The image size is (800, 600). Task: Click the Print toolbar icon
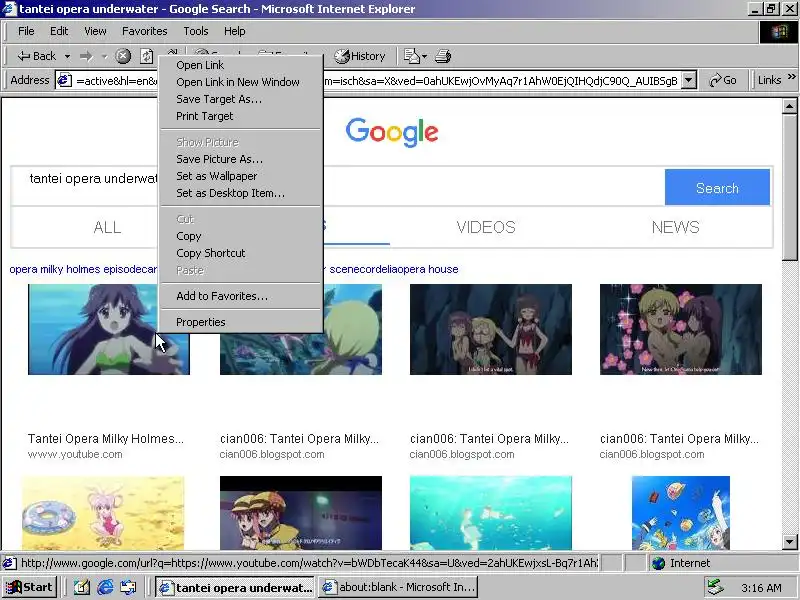(x=443, y=56)
